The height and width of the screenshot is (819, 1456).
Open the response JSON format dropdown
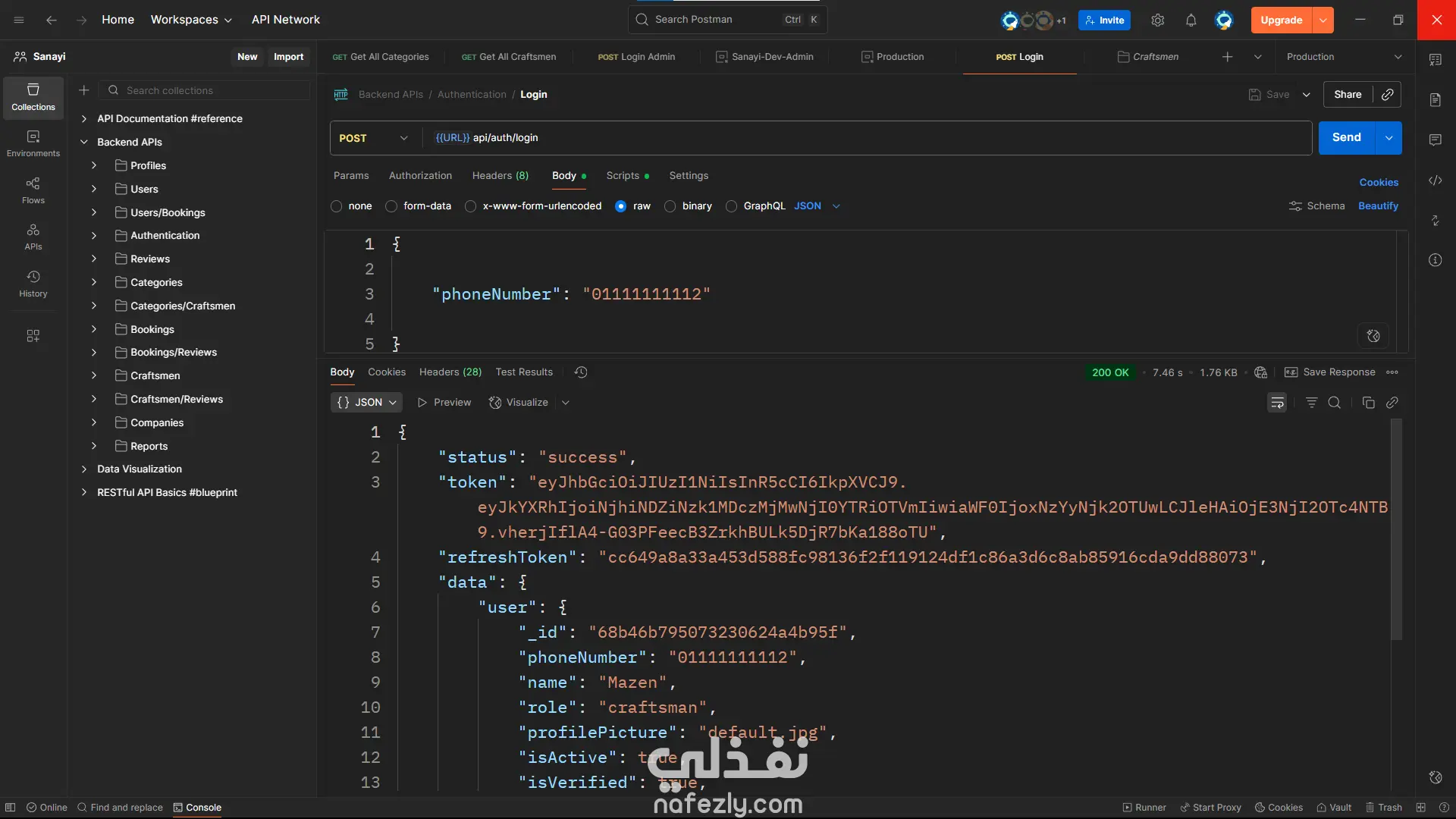(366, 403)
